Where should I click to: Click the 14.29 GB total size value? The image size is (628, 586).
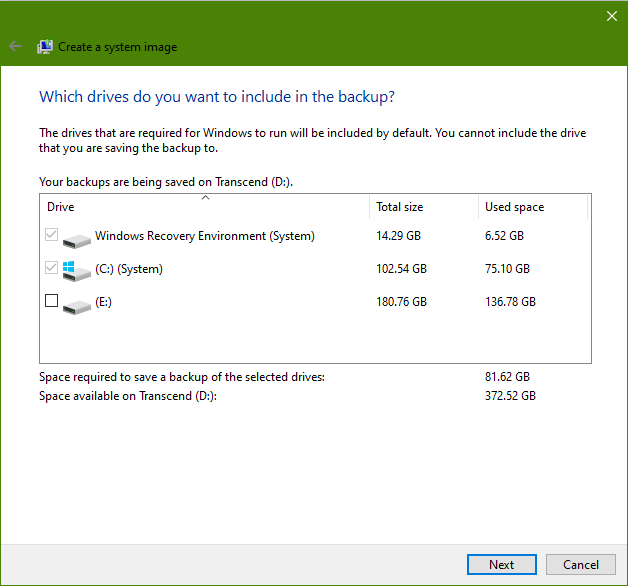click(399, 236)
